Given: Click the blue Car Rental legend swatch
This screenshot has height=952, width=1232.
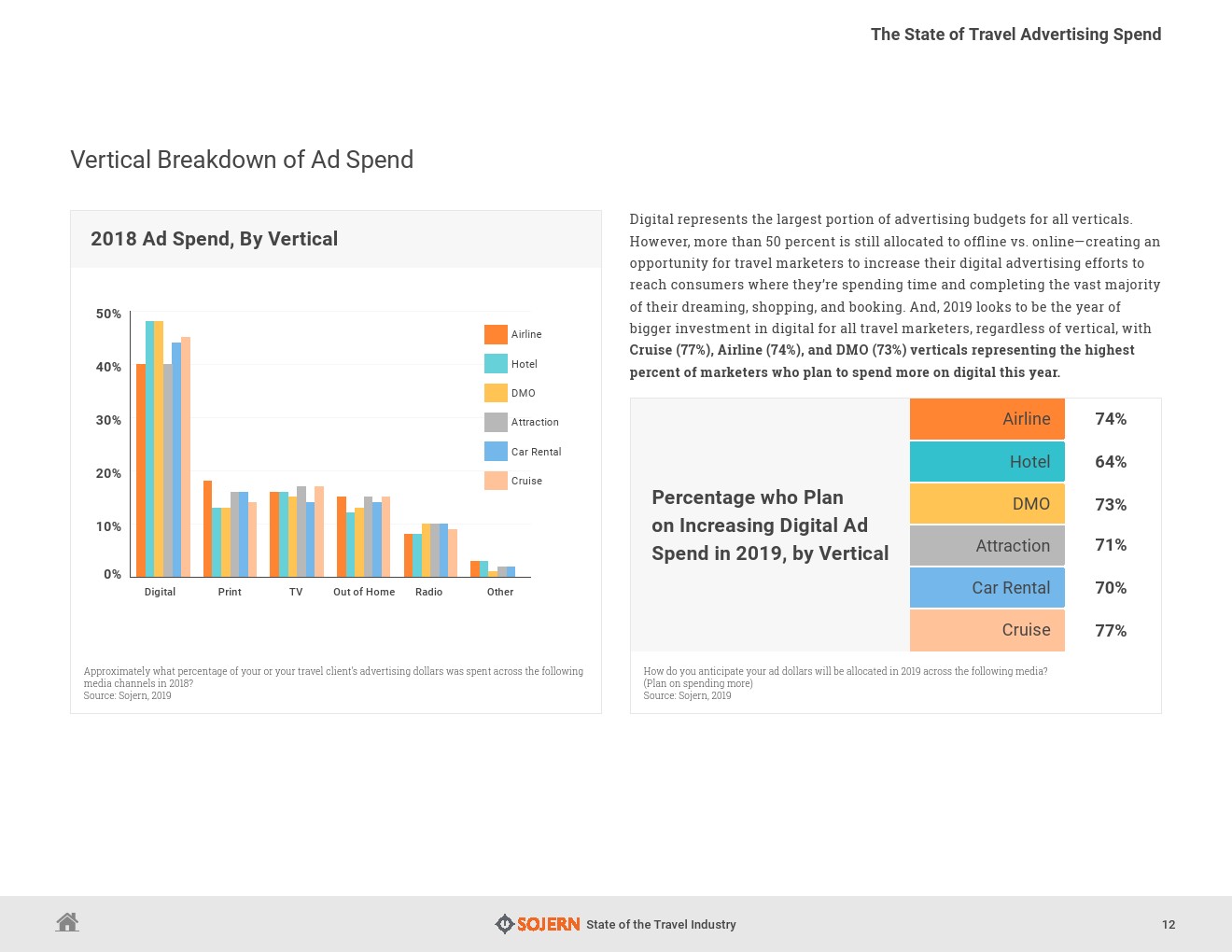Looking at the screenshot, I should pyautogui.click(x=496, y=452).
